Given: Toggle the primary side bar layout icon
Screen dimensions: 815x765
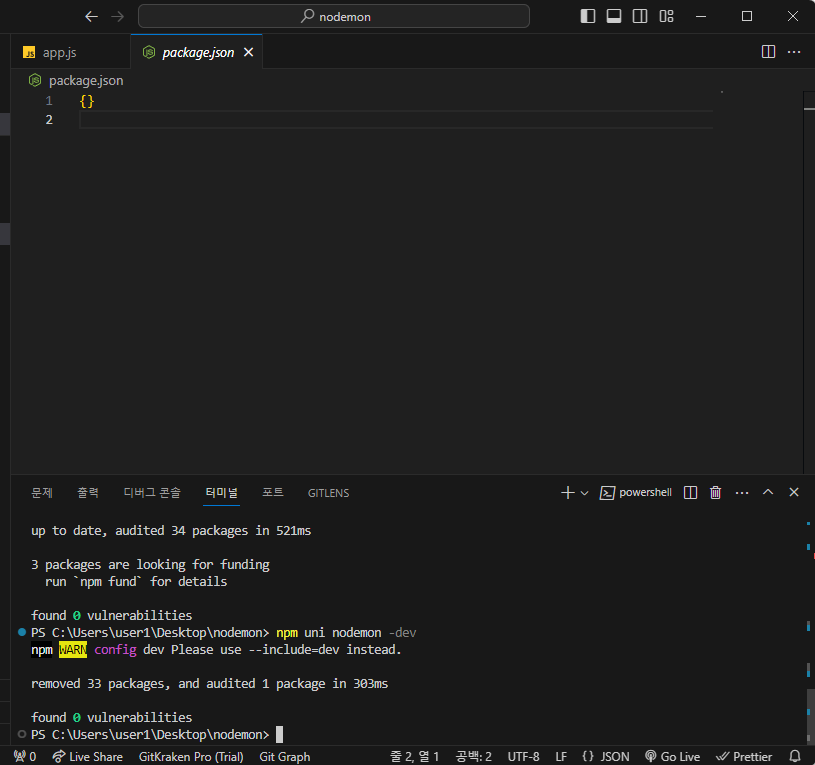Looking at the screenshot, I should [587, 16].
